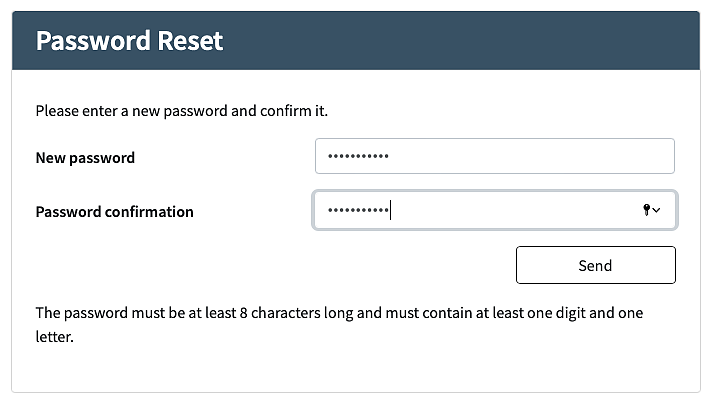Expand the password autofill chevron arrow
This screenshot has height=402, width=707.
coord(658,210)
